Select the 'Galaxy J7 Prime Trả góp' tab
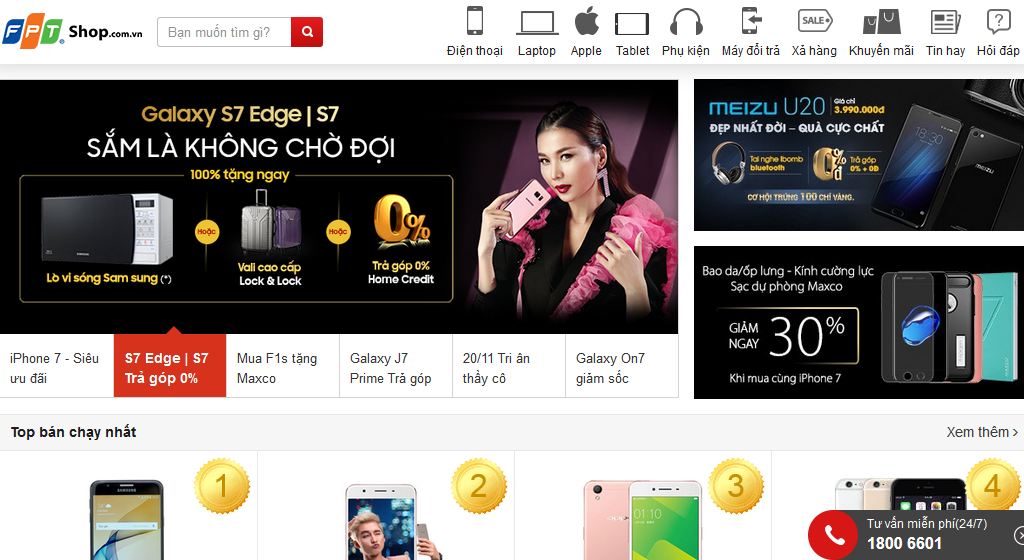This screenshot has width=1024, height=560. pos(396,366)
